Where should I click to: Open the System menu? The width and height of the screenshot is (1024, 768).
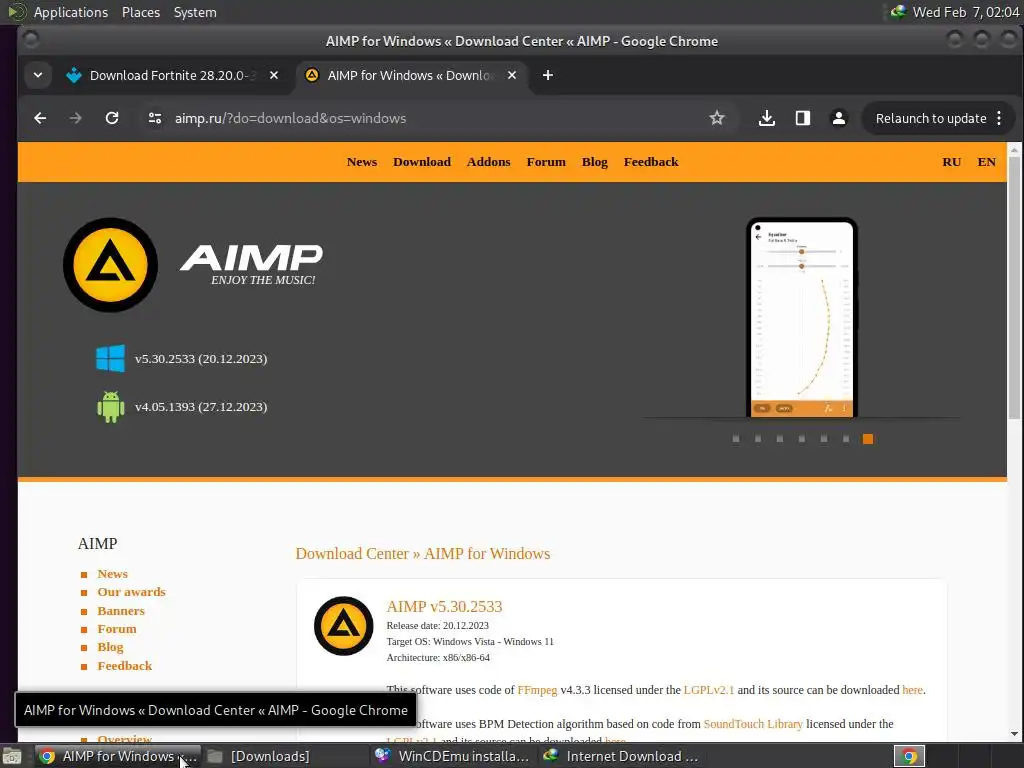click(x=195, y=12)
